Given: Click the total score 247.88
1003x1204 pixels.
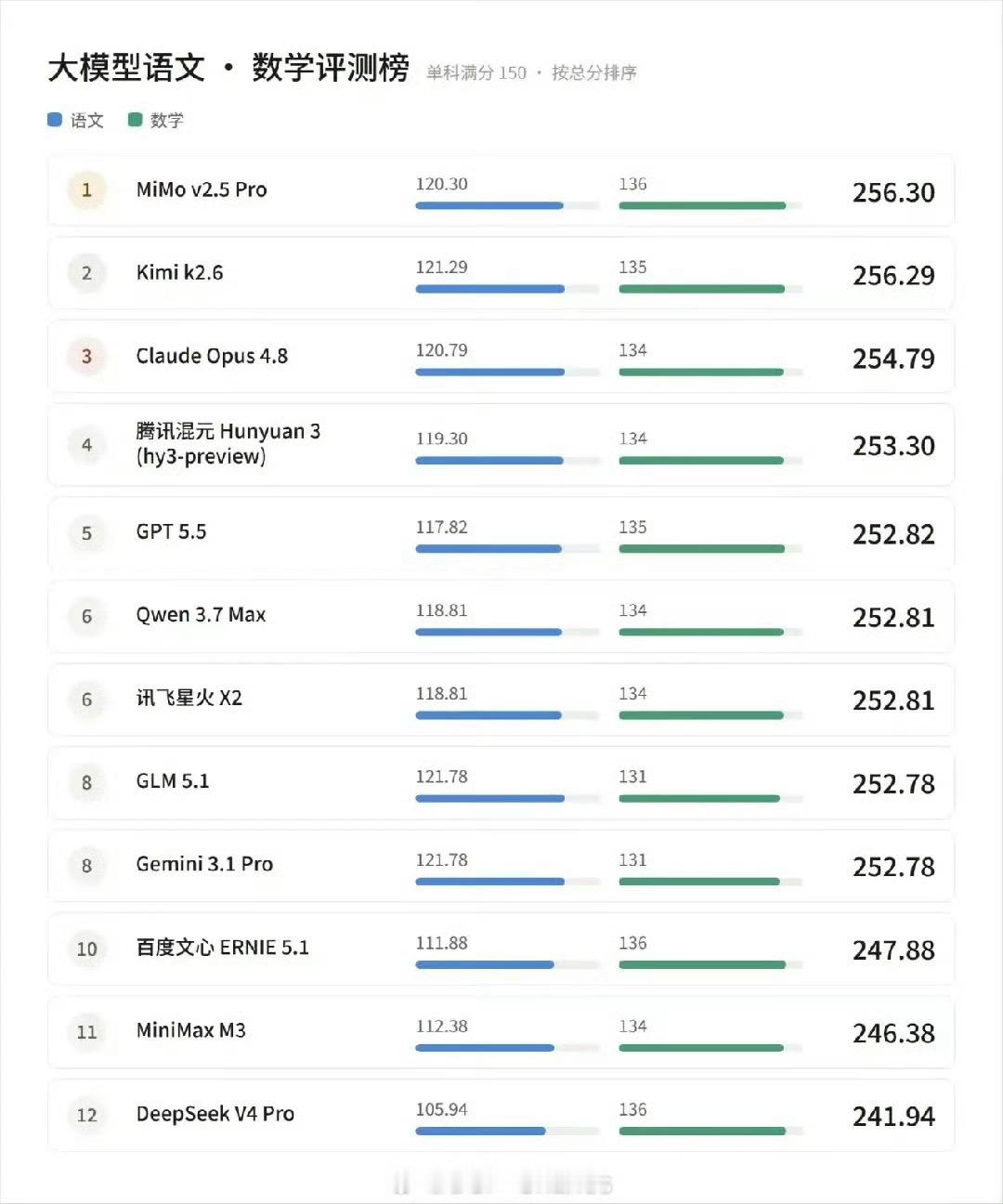Looking at the screenshot, I should click(893, 950).
